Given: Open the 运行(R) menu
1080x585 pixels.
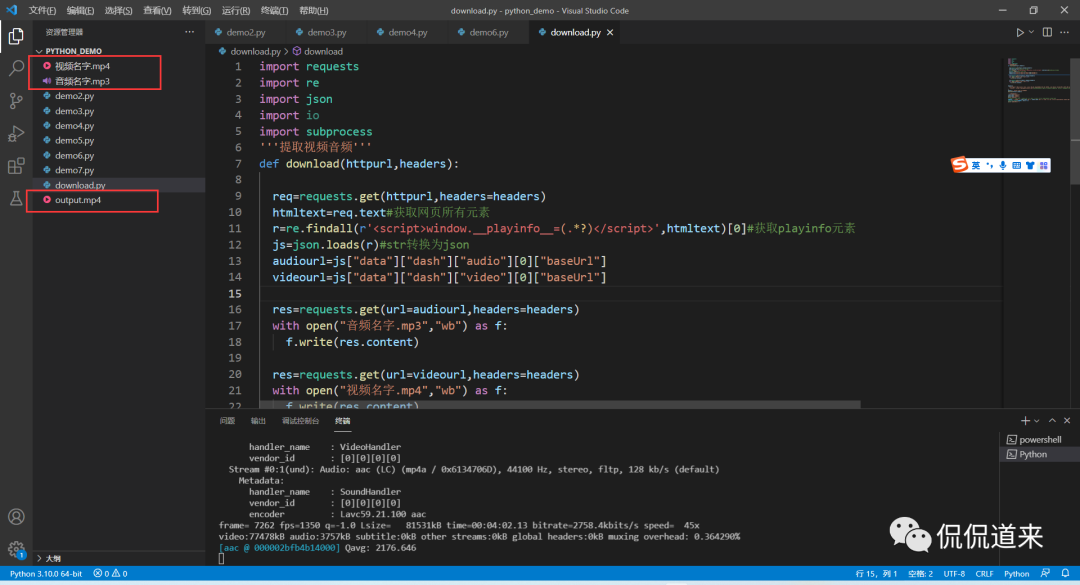Looking at the screenshot, I should click(236, 10).
